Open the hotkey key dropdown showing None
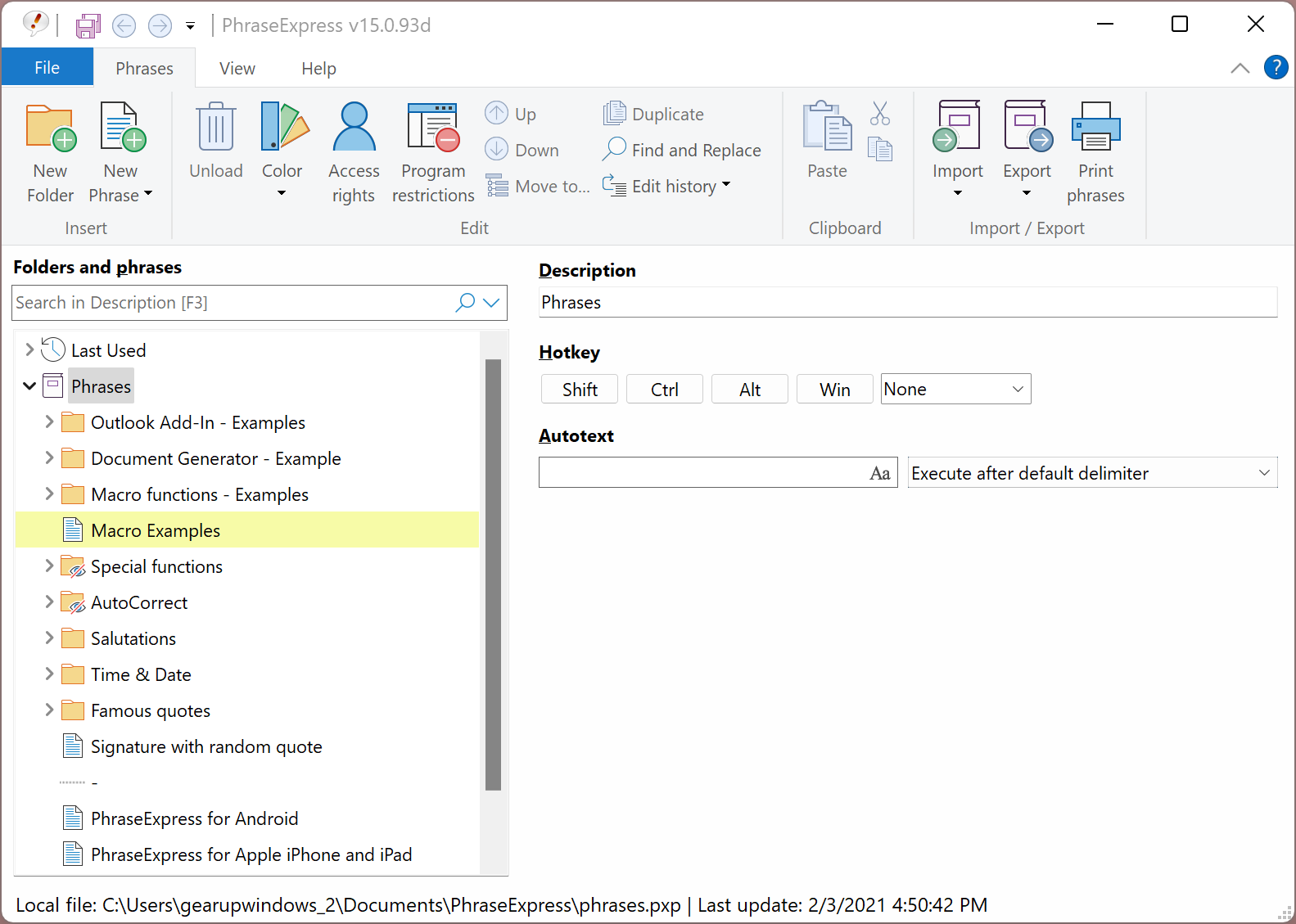Image resolution: width=1296 pixels, height=924 pixels. click(x=955, y=389)
